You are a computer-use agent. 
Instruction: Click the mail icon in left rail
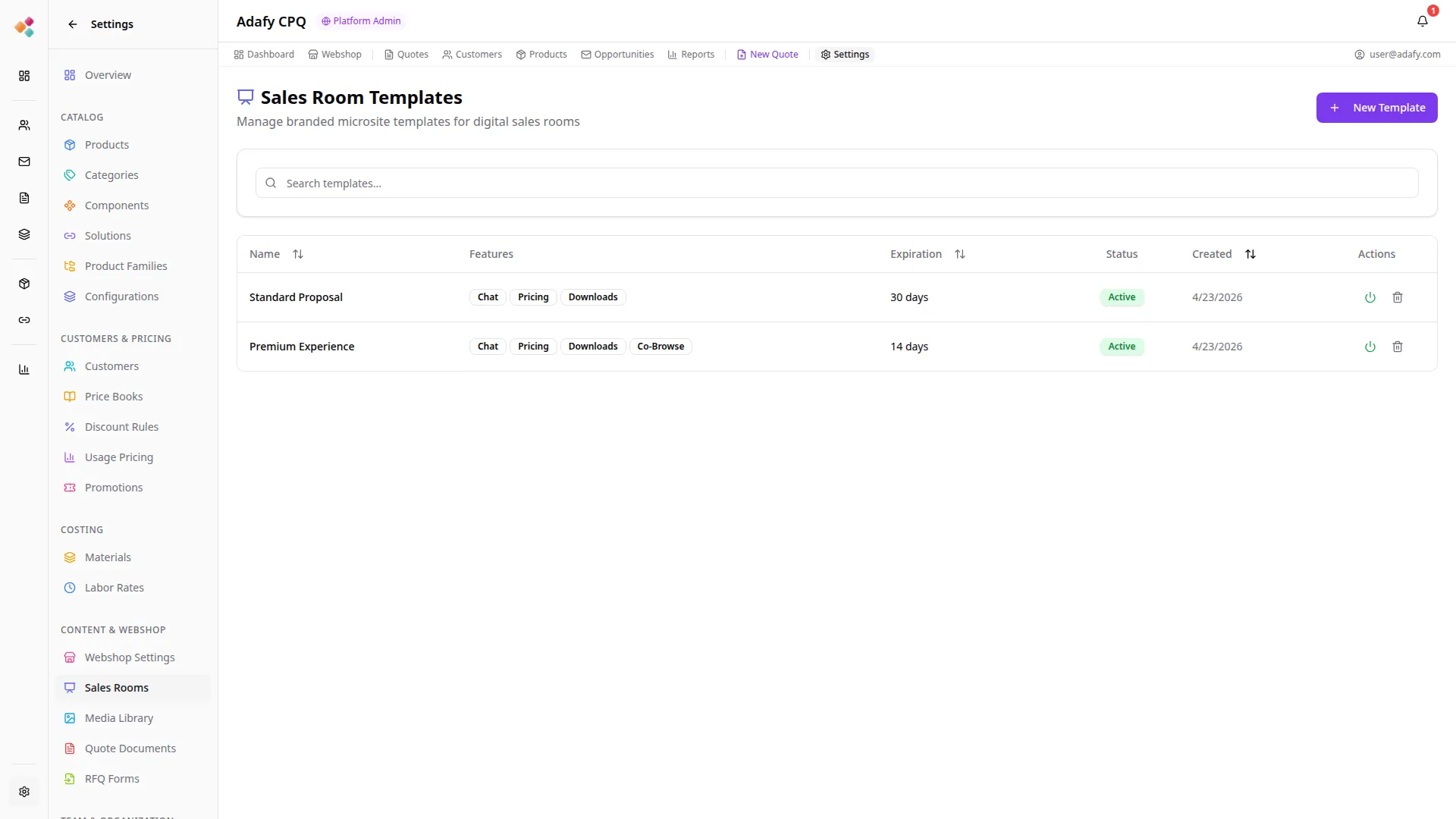coord(24,162)
